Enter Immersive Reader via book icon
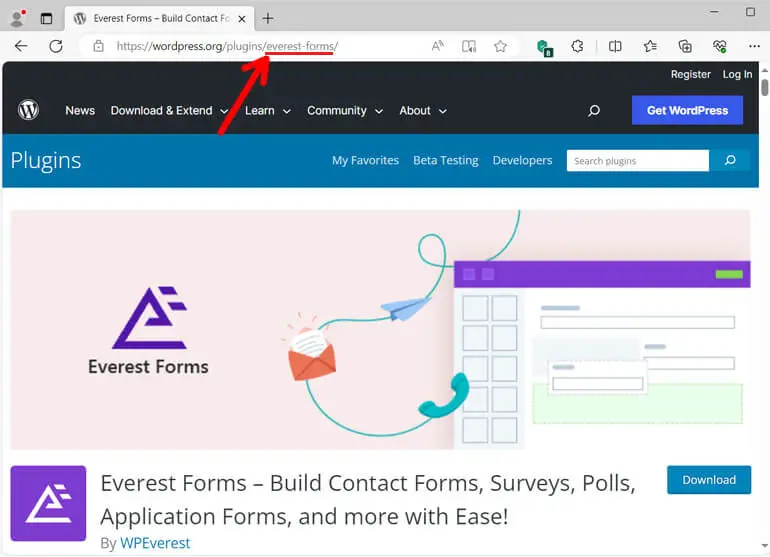Image resolution: width=770 pixels, height=557 pixels. 469,47
